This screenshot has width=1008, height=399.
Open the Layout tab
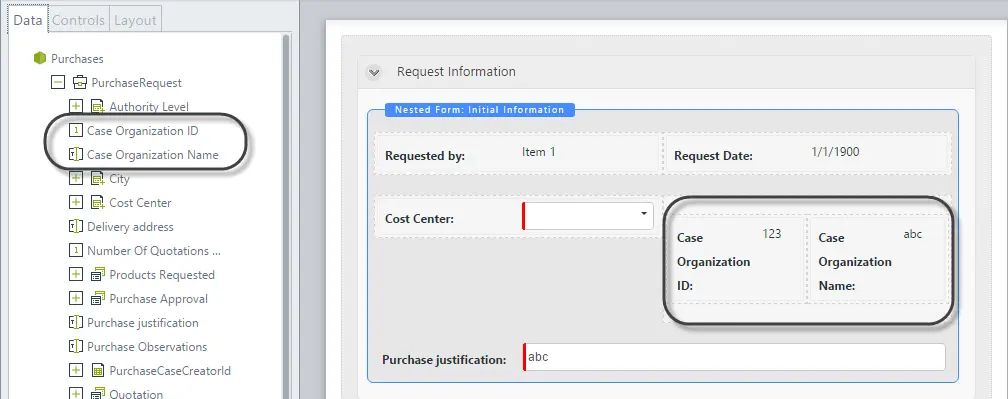pos(135,20)
